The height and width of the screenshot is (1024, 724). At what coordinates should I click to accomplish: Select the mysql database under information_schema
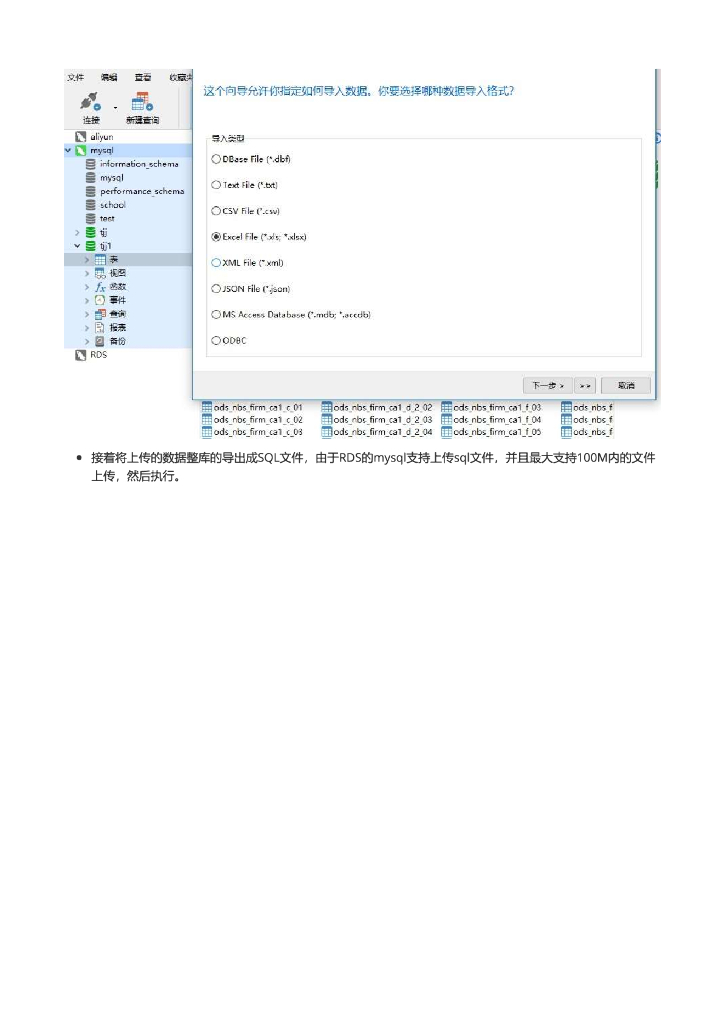tap(129, 178)
